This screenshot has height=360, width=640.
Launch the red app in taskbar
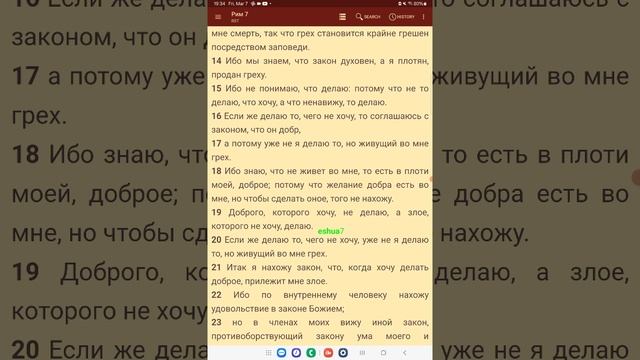click(328, 353)
